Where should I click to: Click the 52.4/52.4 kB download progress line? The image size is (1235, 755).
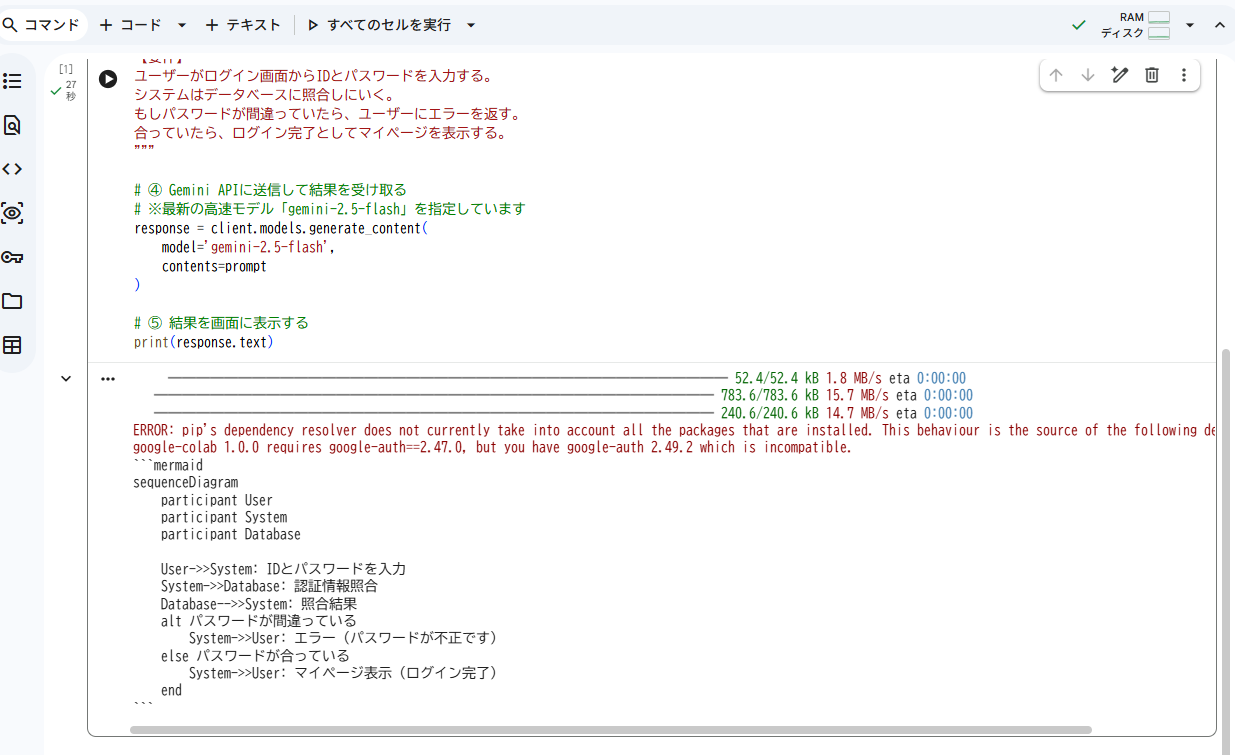[567, 378]
